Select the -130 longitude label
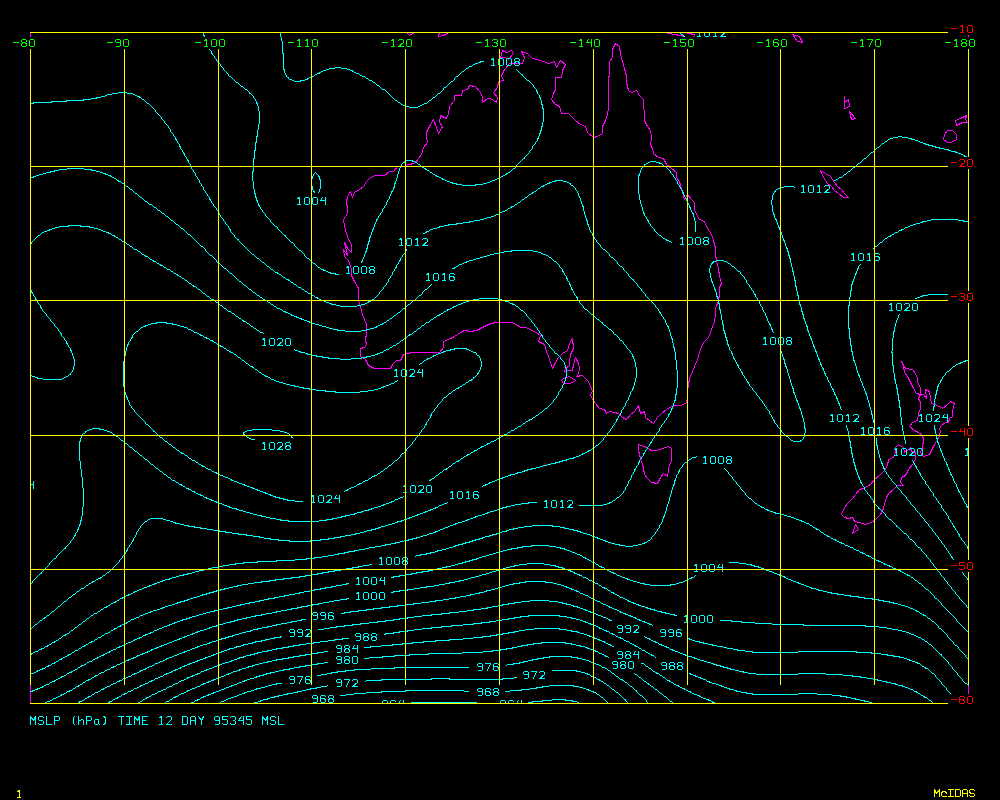1000x800 pixels. (x=491, y=43)
